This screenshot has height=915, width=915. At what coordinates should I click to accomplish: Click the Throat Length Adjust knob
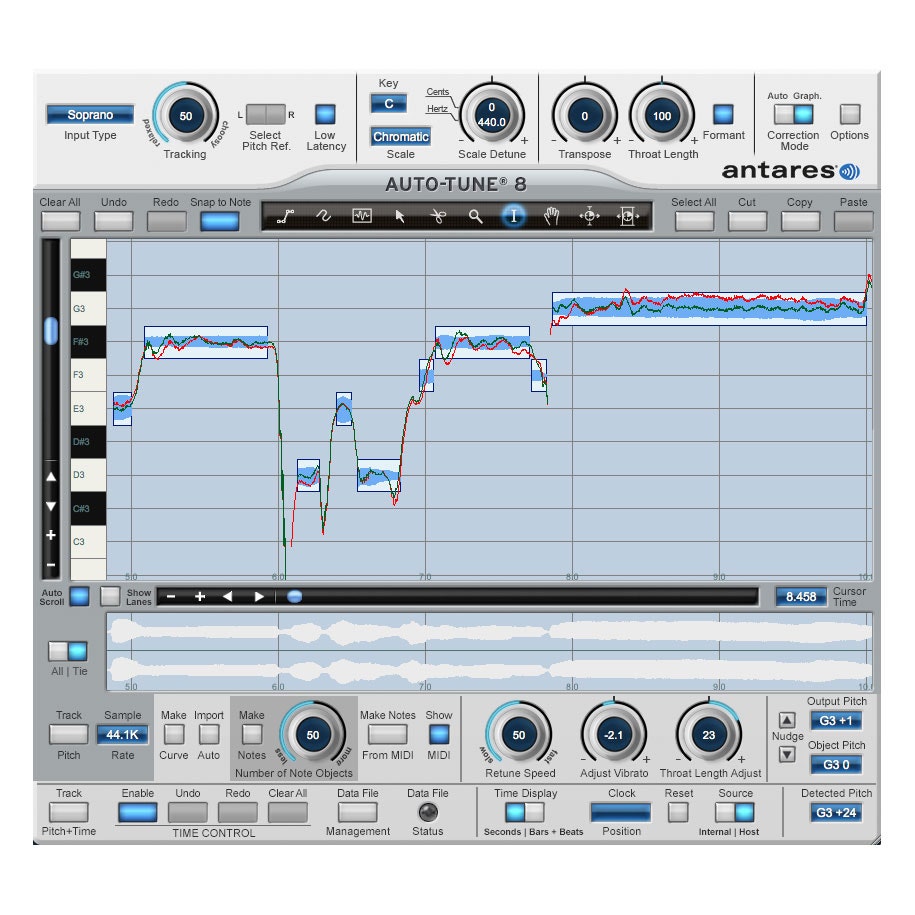[x=708, y=735]
